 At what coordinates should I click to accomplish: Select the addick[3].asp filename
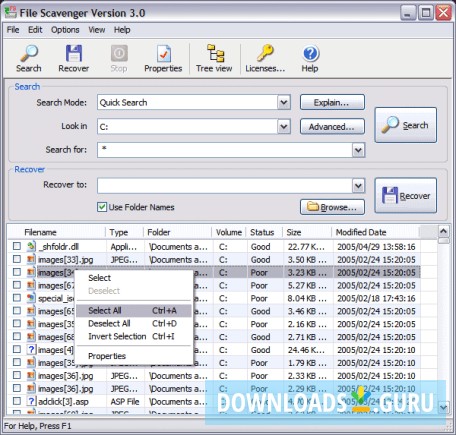point(63,402)
